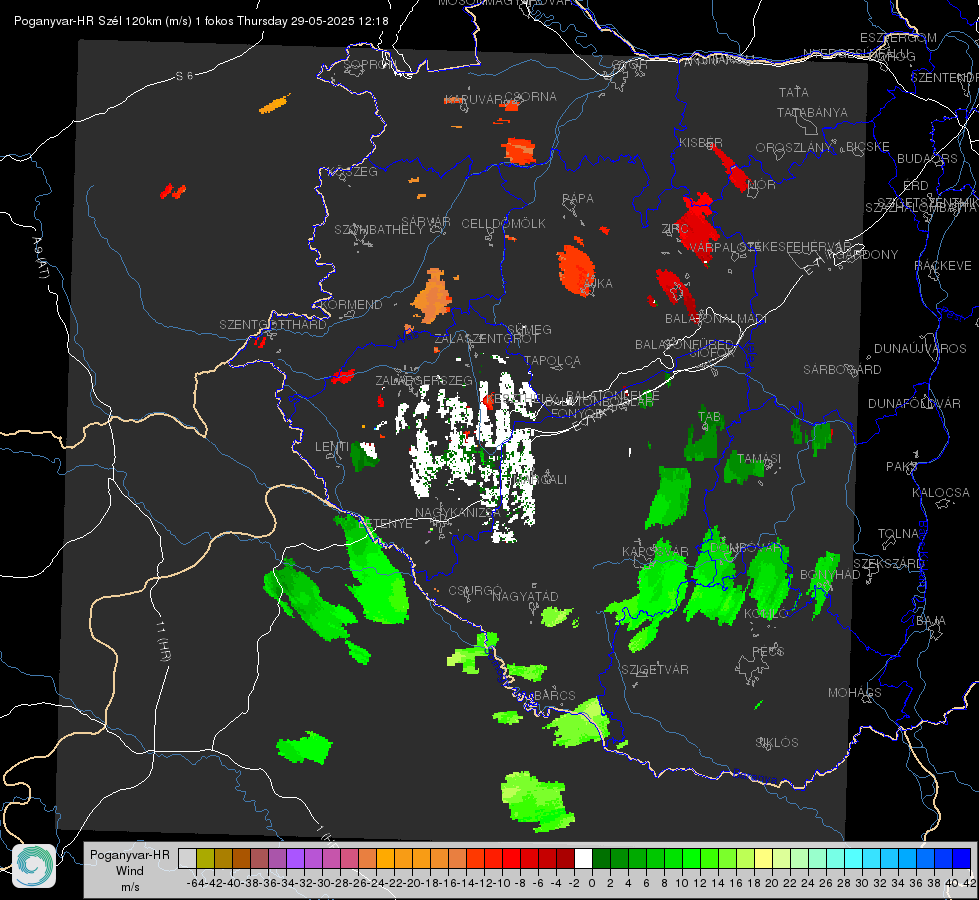The height and width of the screenshot is (900, 979).
Task: Click the 'PAKS' town label
Action: point(902,466)
